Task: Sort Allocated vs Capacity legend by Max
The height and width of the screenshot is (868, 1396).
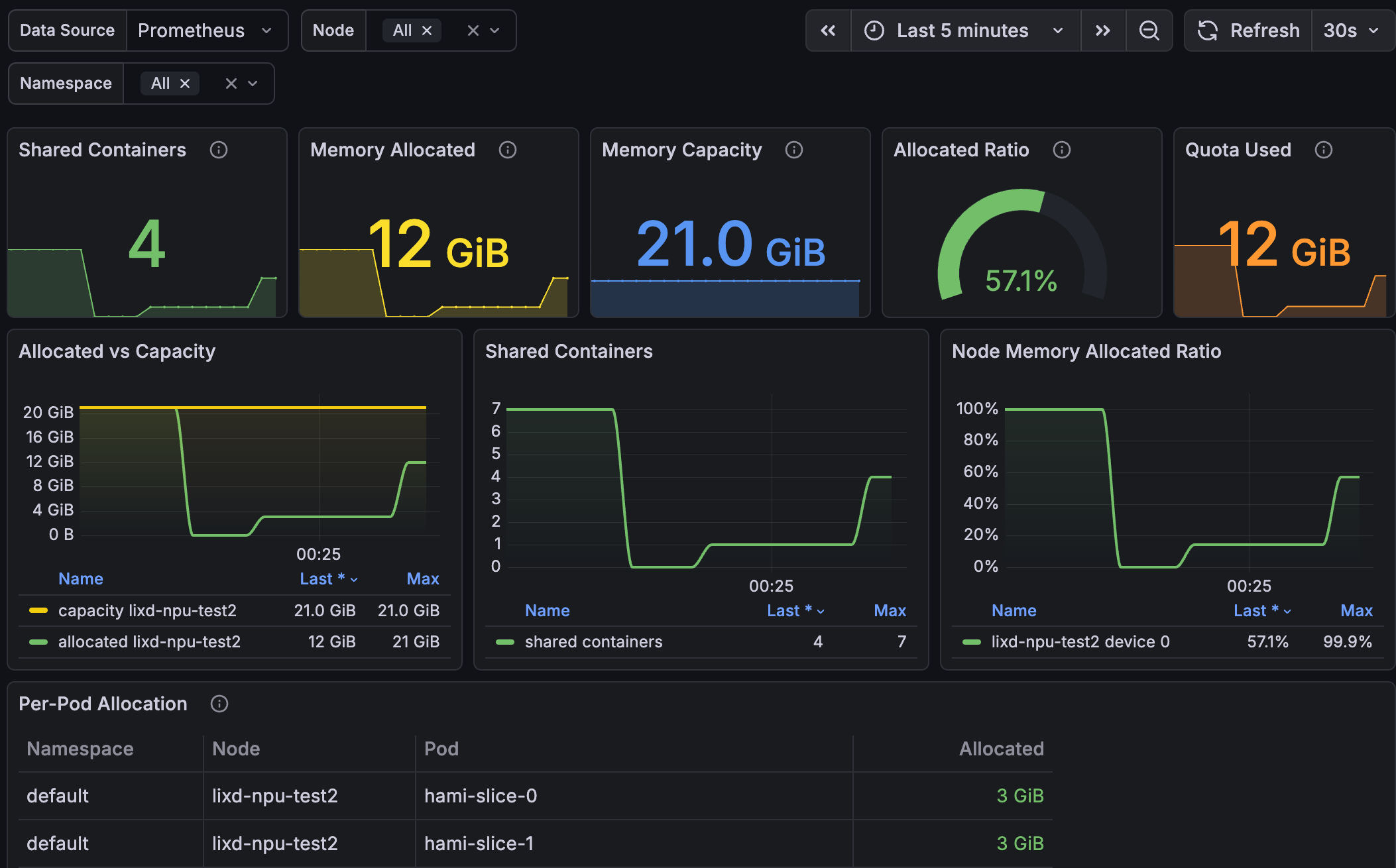Action: click(423, 578)
